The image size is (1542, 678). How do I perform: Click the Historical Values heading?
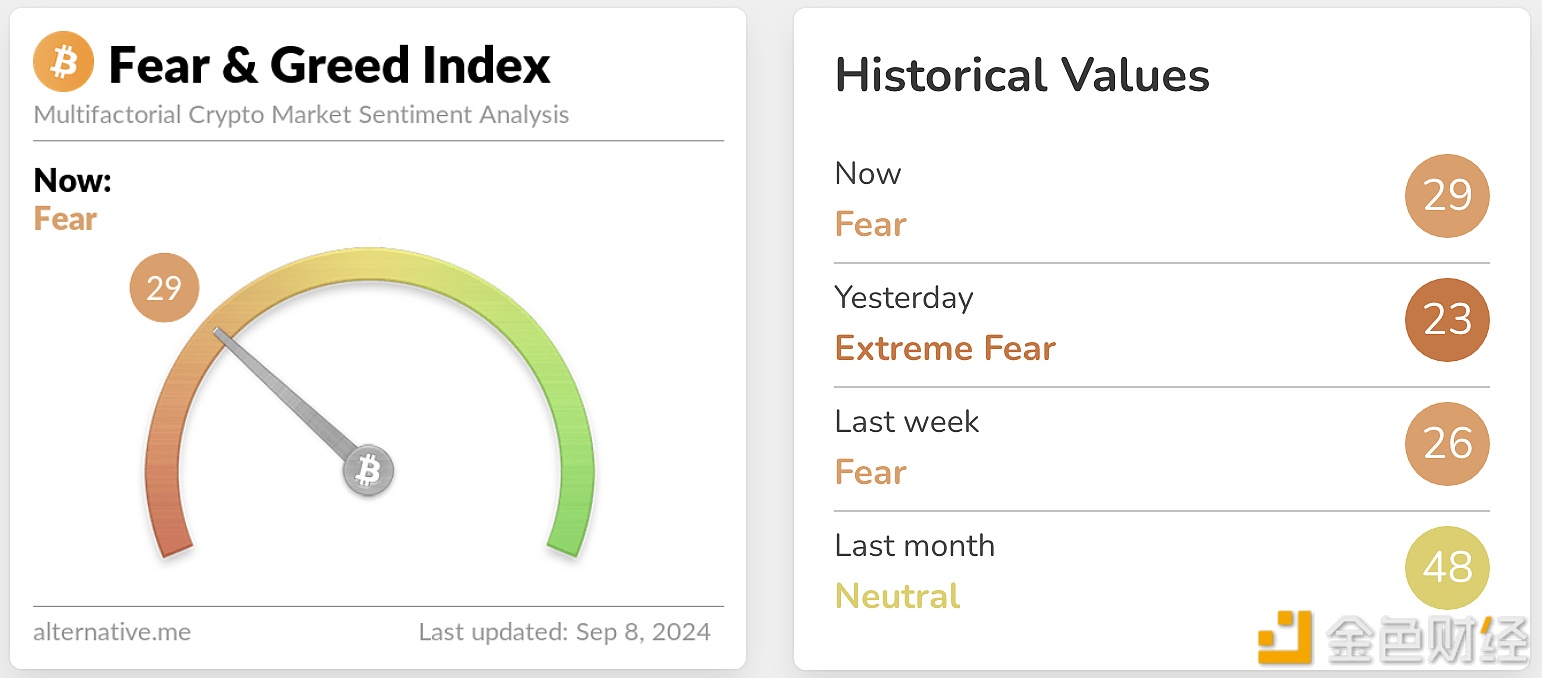point(1022,75)
